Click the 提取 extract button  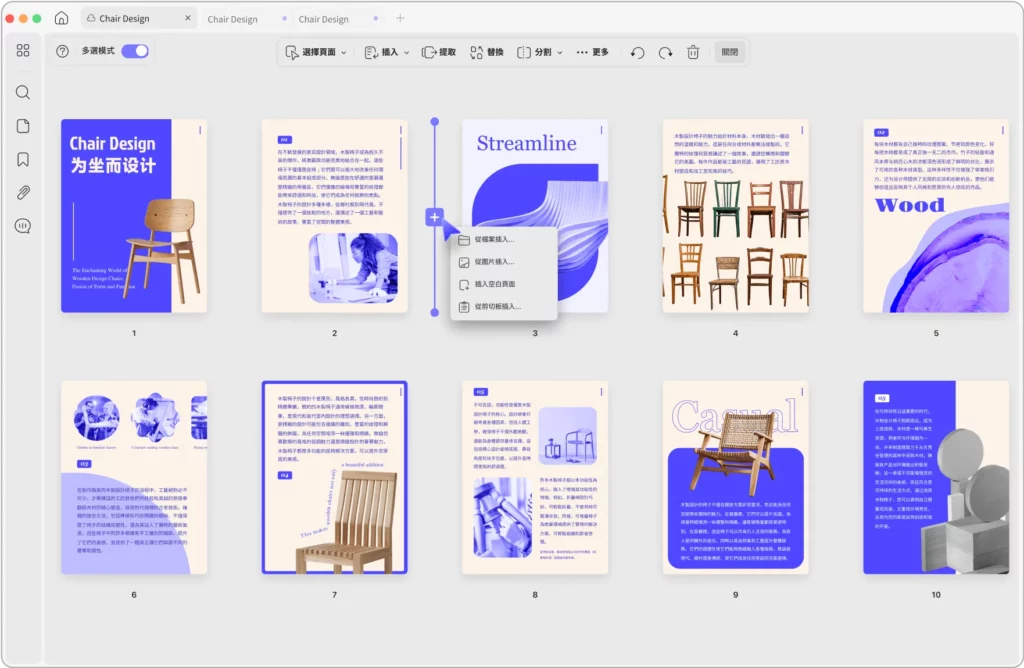click(x=439, y=52)
